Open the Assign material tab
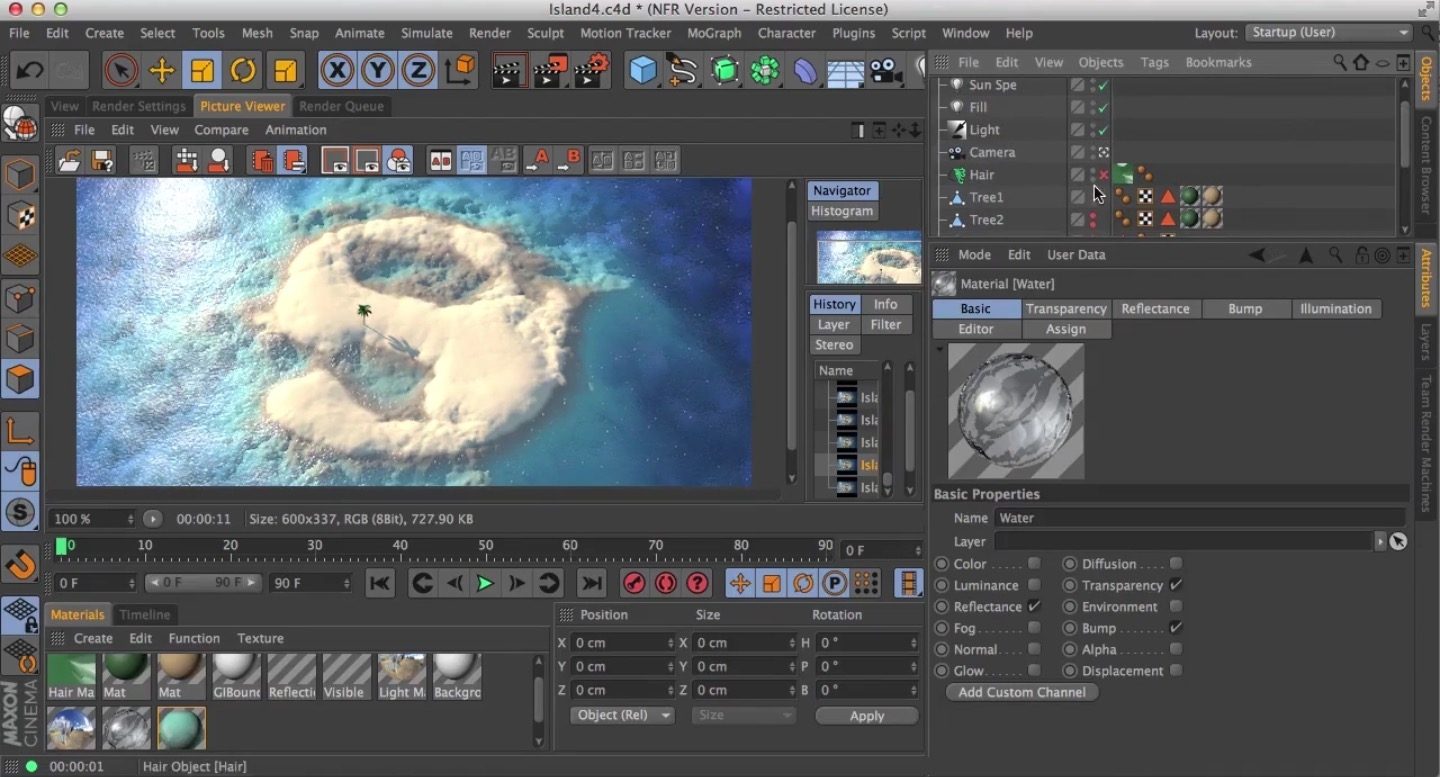This screenshot has width=1440, height=777. (1066, 329)
